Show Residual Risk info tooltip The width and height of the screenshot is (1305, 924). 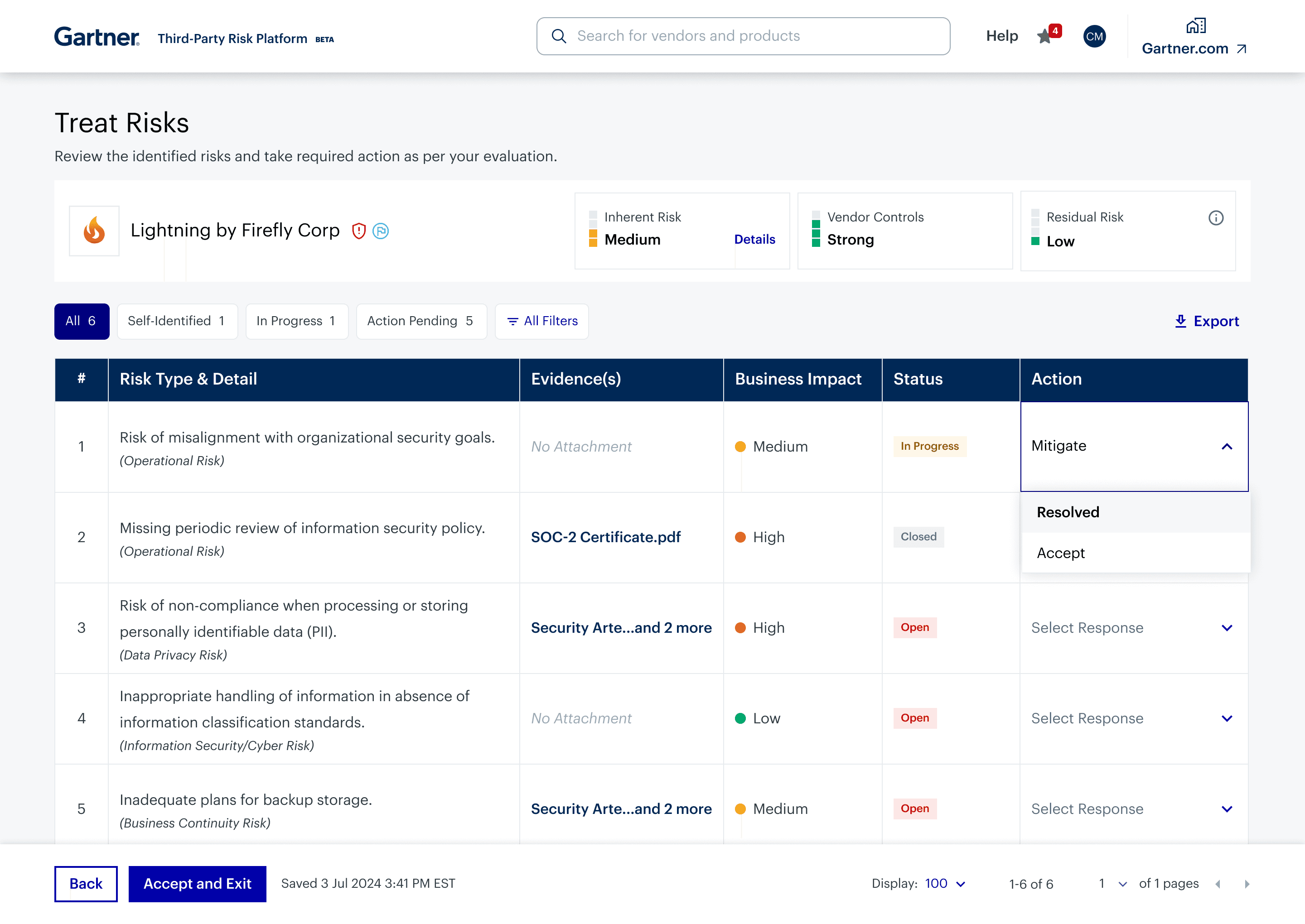tap(1216, 218)
